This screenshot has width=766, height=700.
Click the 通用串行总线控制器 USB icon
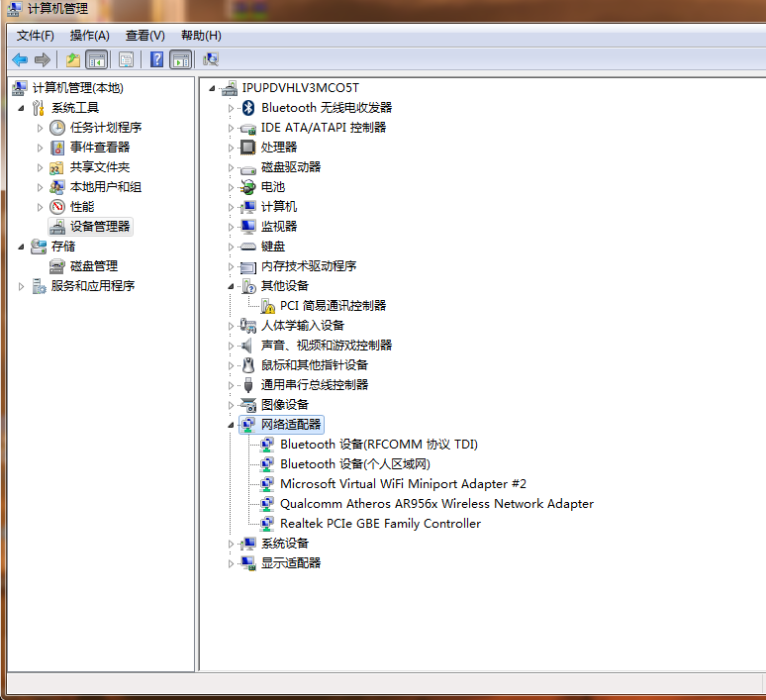click(248, 385)
